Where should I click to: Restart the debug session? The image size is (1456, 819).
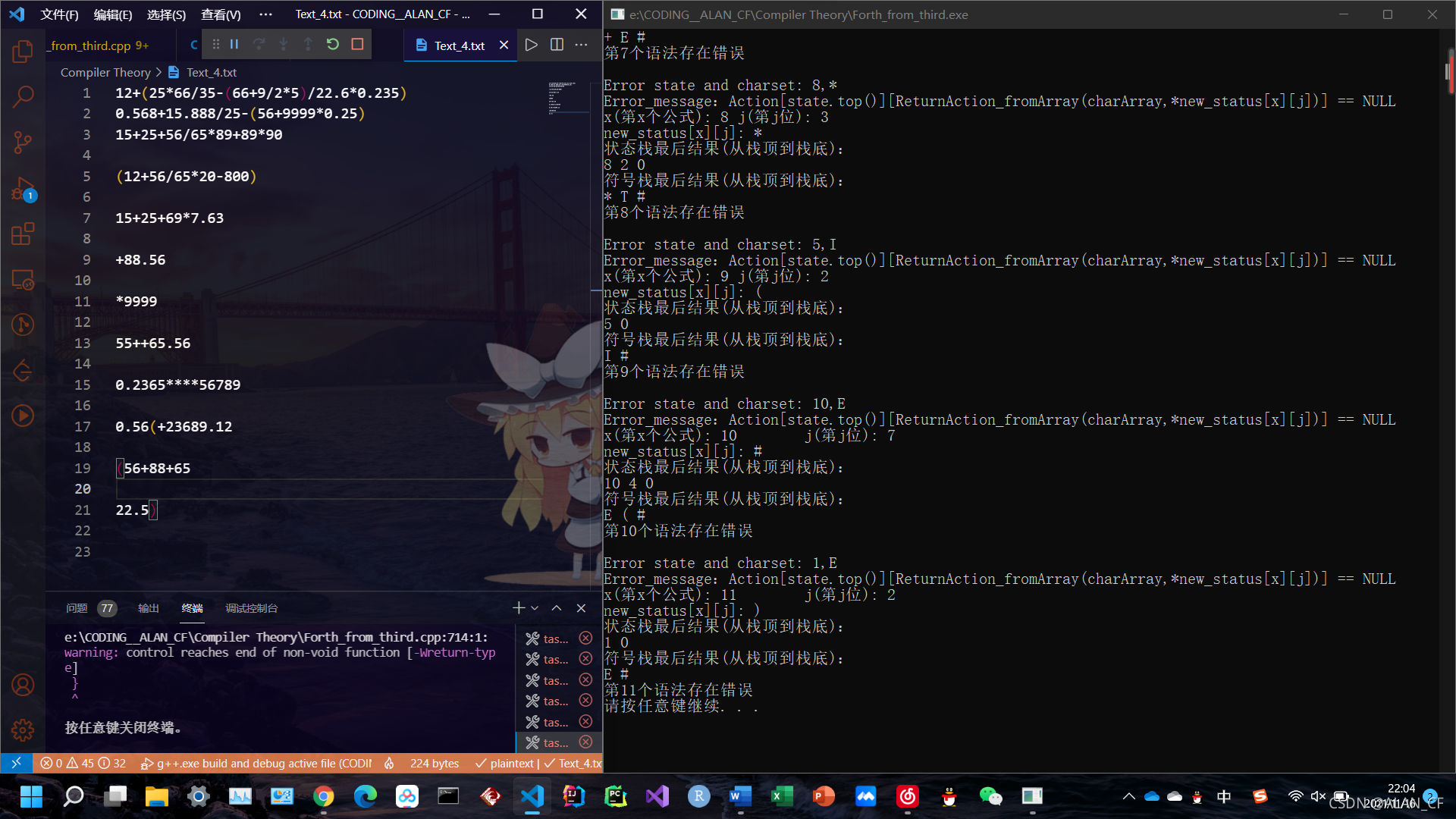(x=333, y=45)
